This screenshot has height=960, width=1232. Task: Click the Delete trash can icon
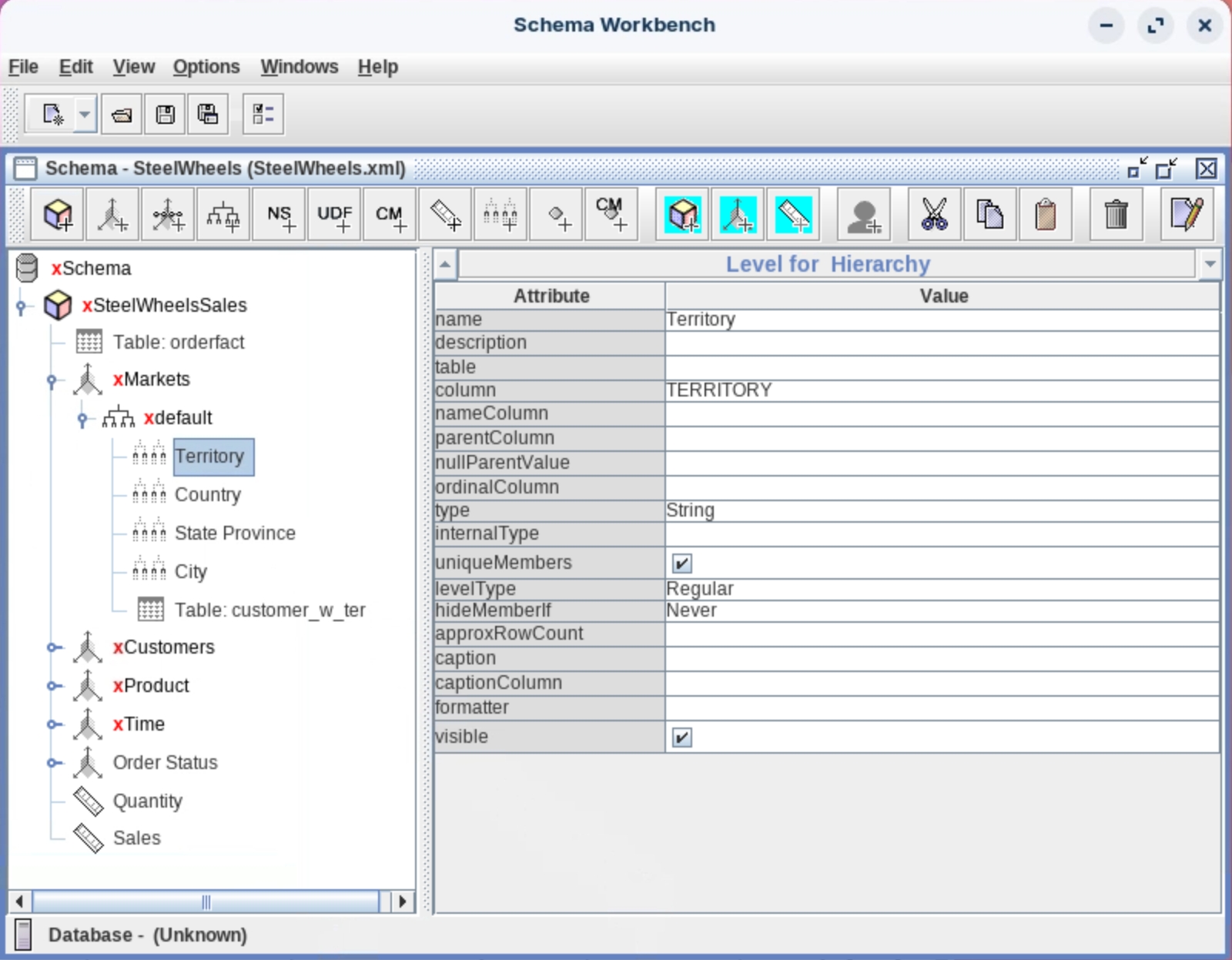click(1116, 215)
